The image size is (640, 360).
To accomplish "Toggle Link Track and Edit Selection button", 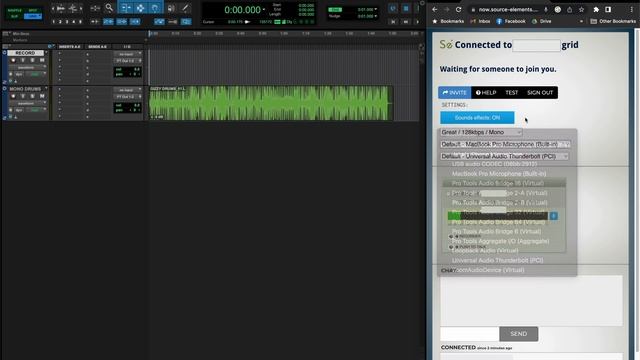I will [x=122, y=21].
